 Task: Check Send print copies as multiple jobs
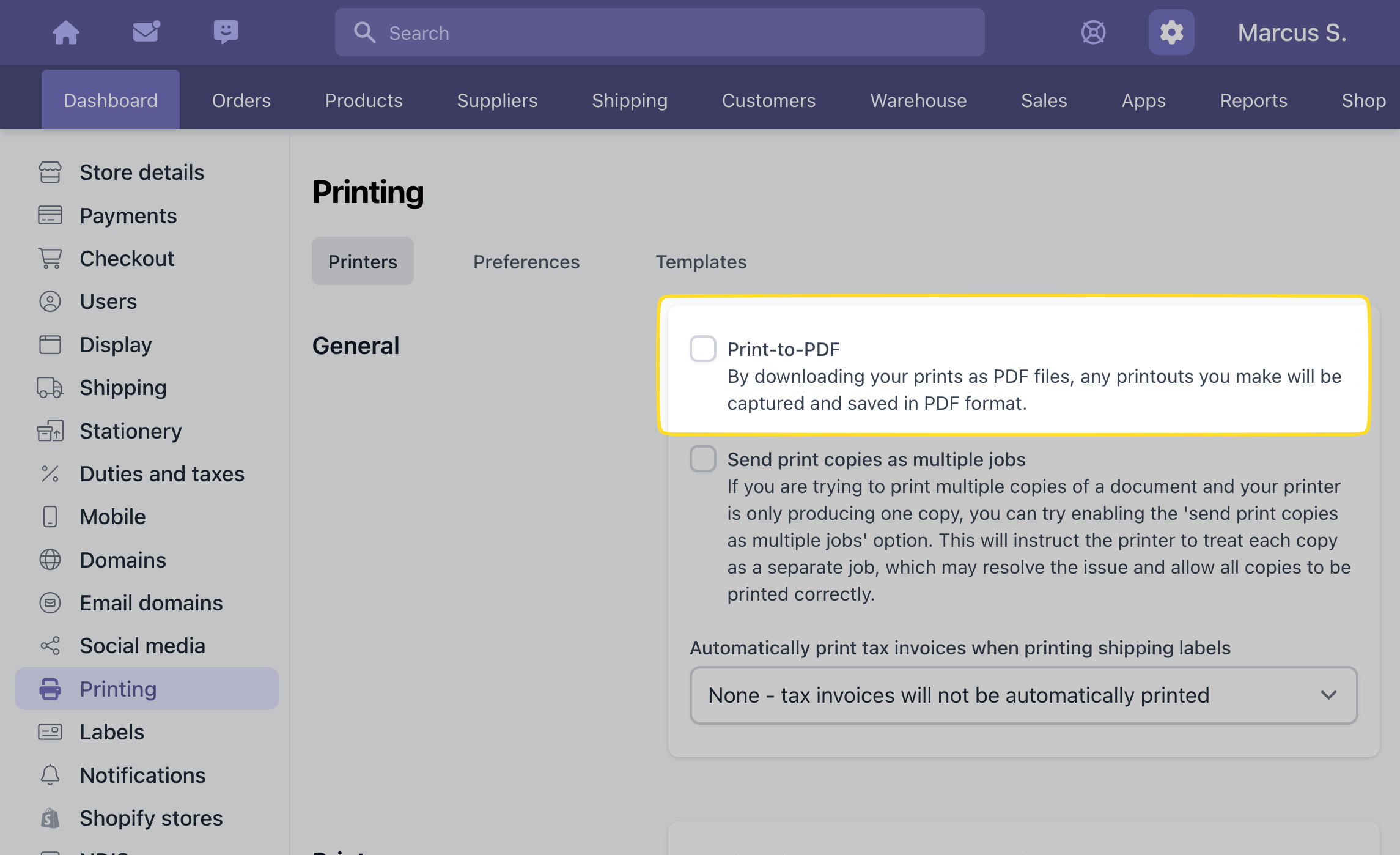703,459
